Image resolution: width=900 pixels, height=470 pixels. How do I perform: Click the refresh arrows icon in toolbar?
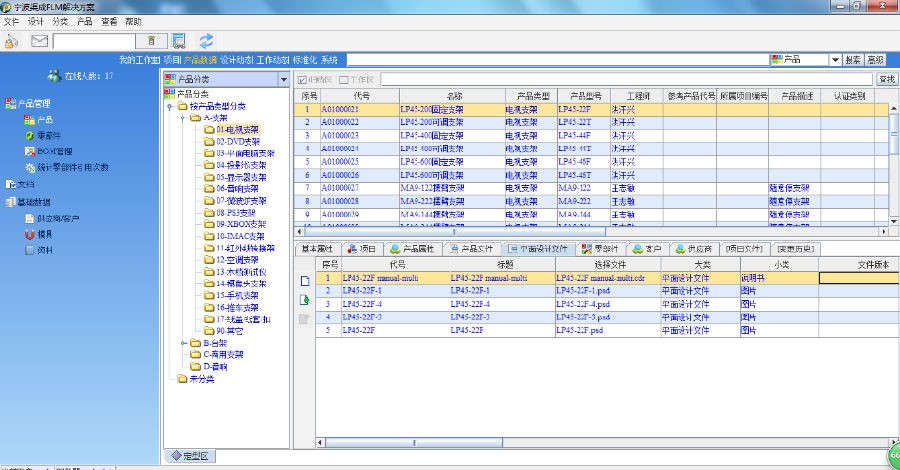[207, 41]
